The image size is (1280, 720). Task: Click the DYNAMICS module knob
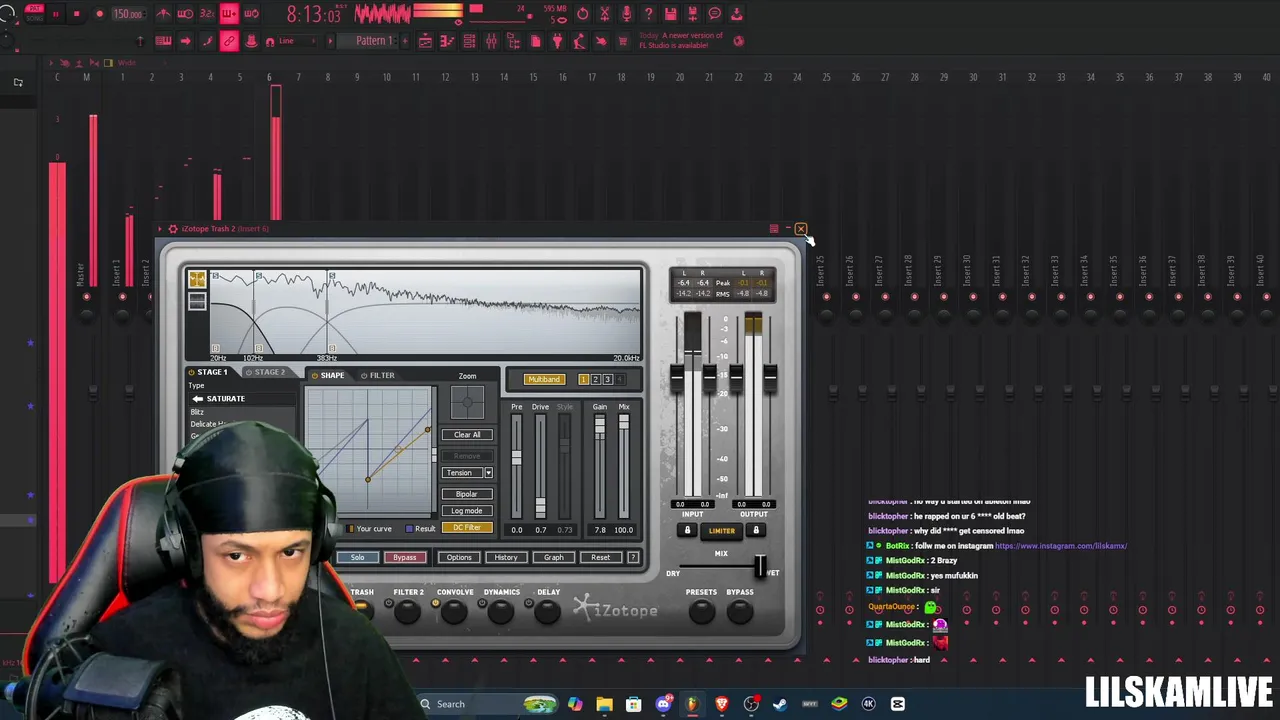point(501,611)
